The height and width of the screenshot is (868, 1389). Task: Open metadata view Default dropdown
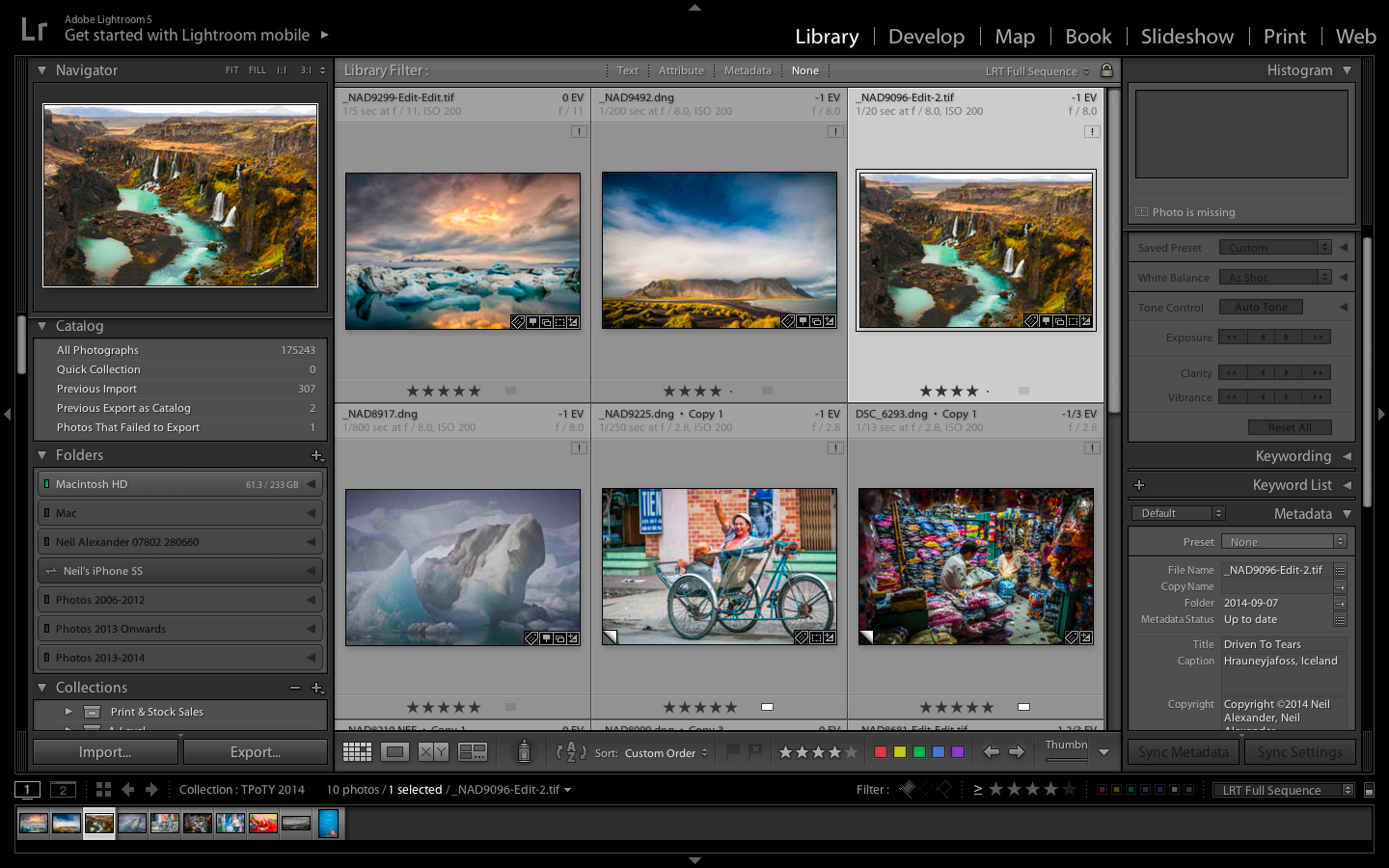point(1178,513)
